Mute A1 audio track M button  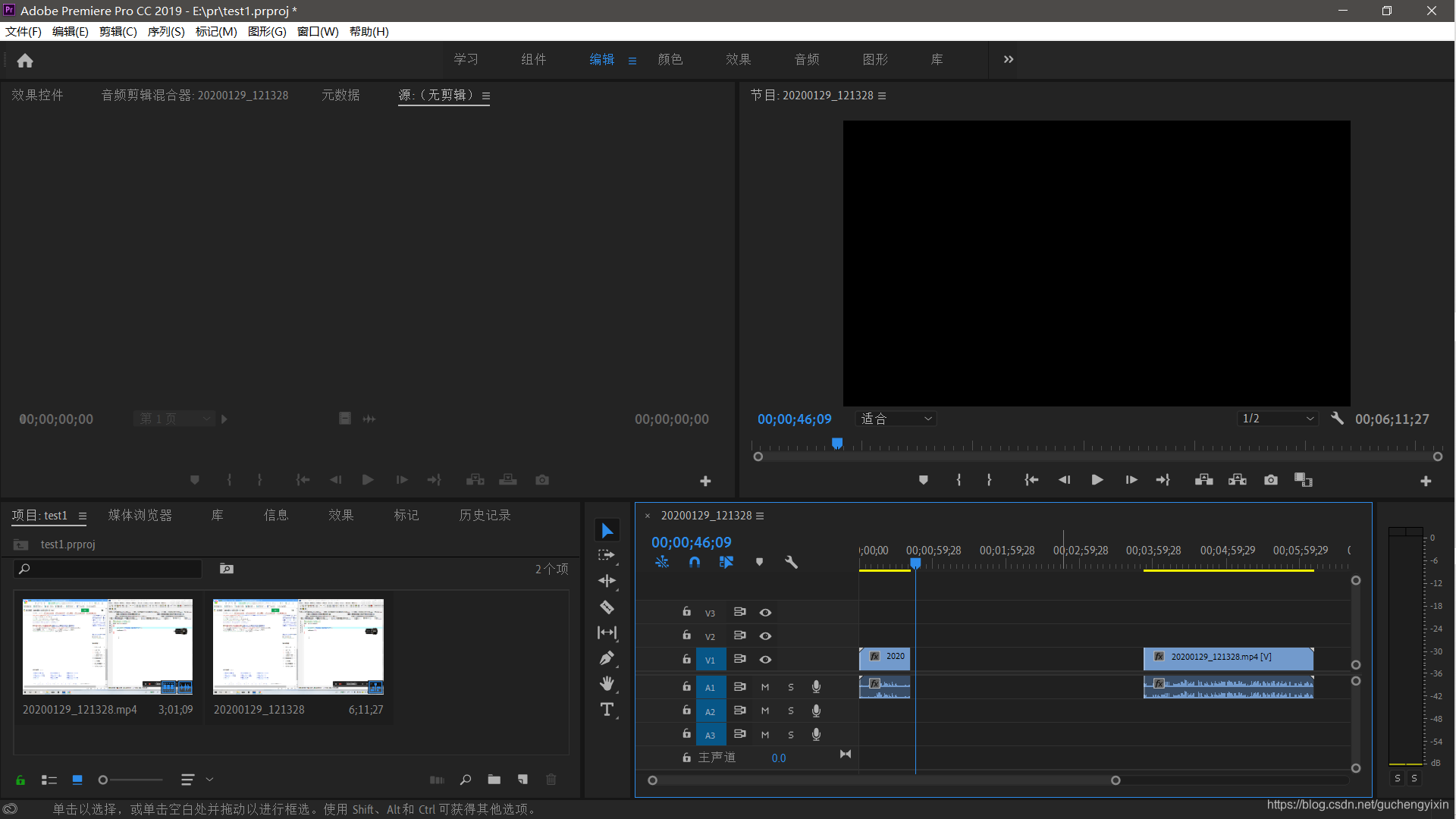coord(765,687)
